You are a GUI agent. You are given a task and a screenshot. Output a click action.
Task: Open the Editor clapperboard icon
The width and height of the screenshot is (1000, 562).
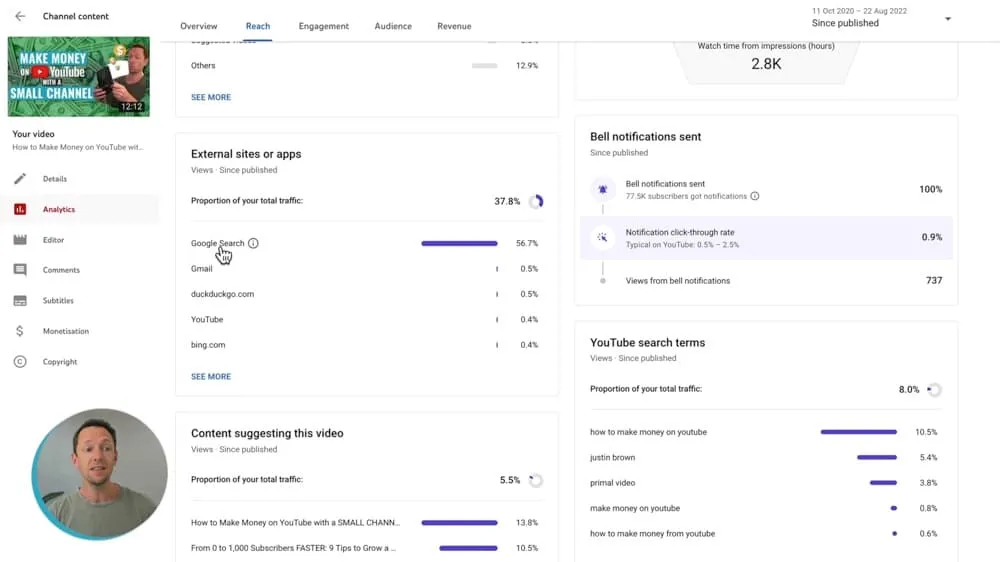coord(20,240)
